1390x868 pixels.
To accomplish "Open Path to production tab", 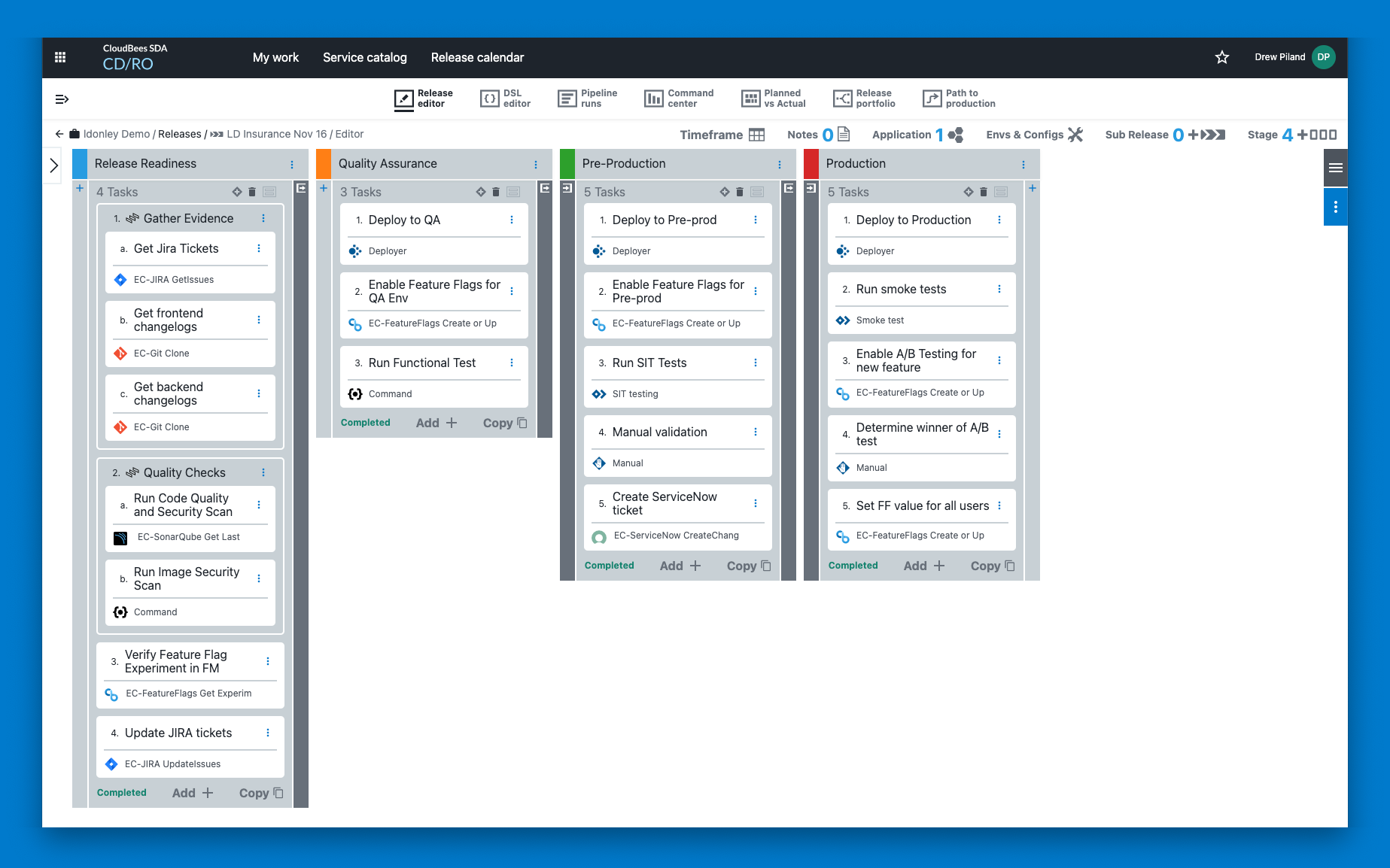I will pyautogui.click(x=959, y=99).
